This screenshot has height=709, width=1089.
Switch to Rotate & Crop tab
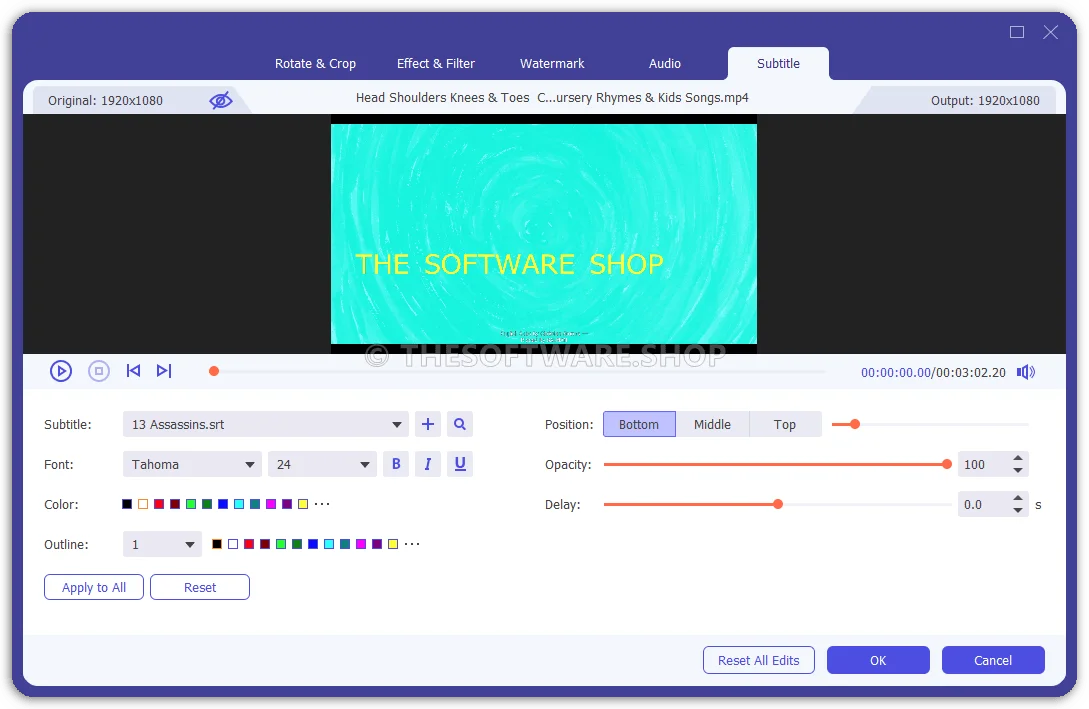coord(315,63)
